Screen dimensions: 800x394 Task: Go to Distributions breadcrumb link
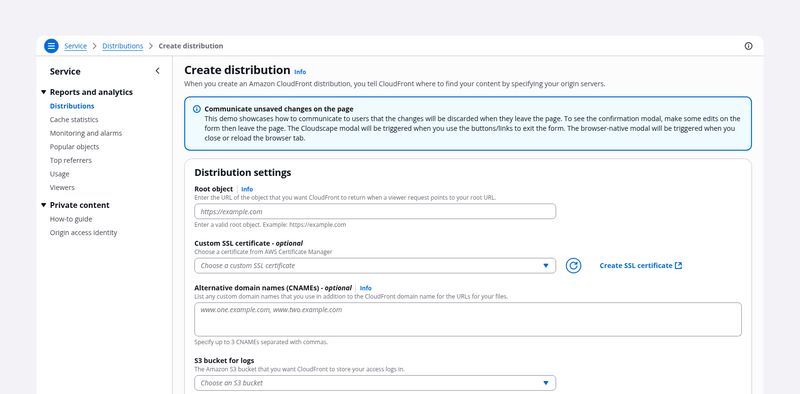[x=122, y=46]
